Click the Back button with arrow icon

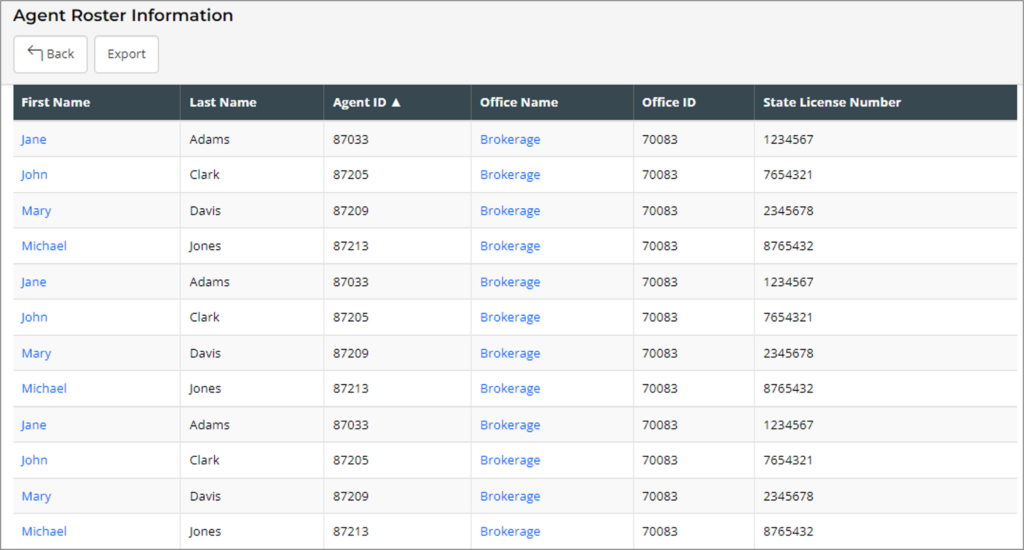pos(50,54)
